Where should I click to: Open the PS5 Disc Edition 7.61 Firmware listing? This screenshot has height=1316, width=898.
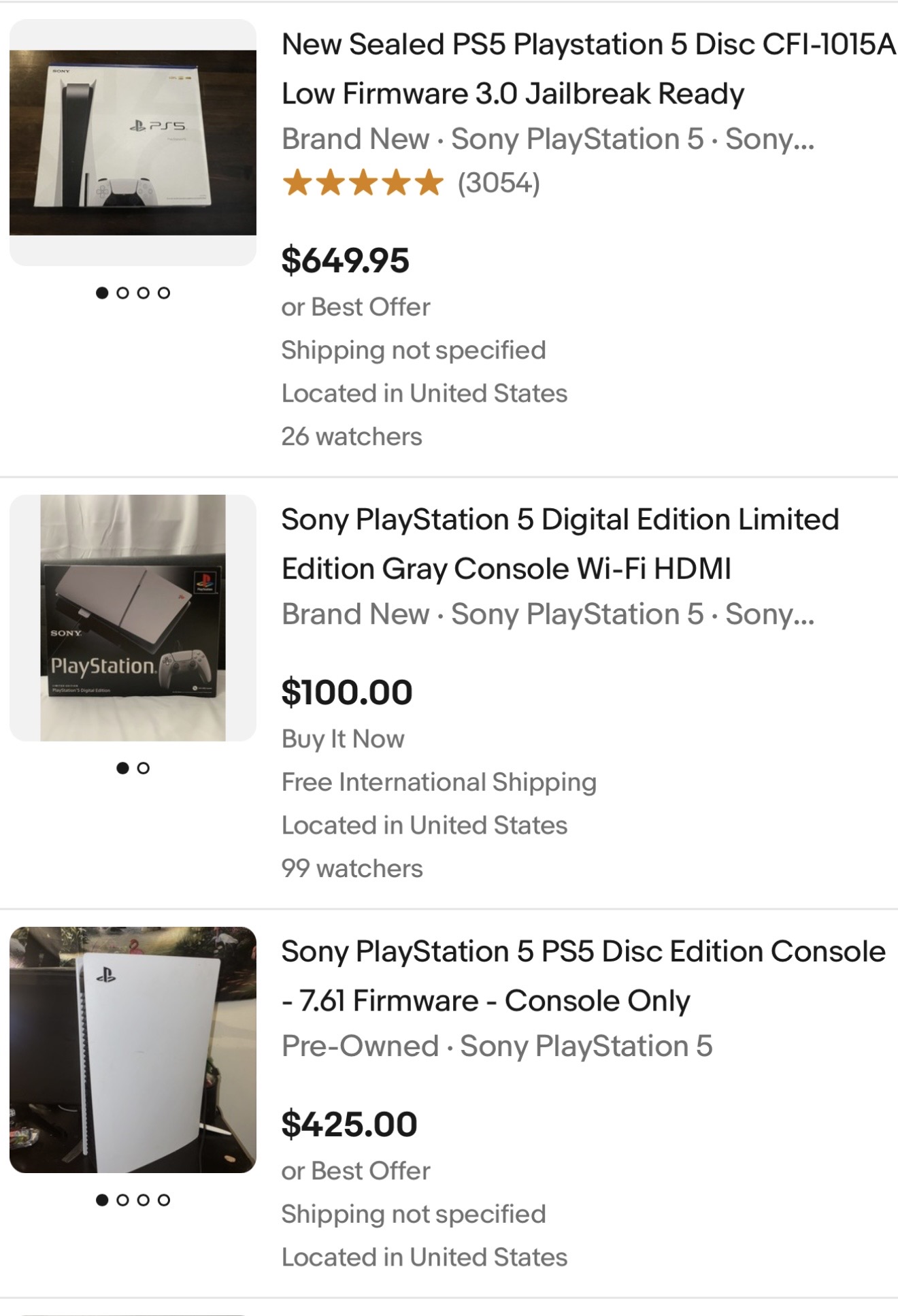point(584,976)
